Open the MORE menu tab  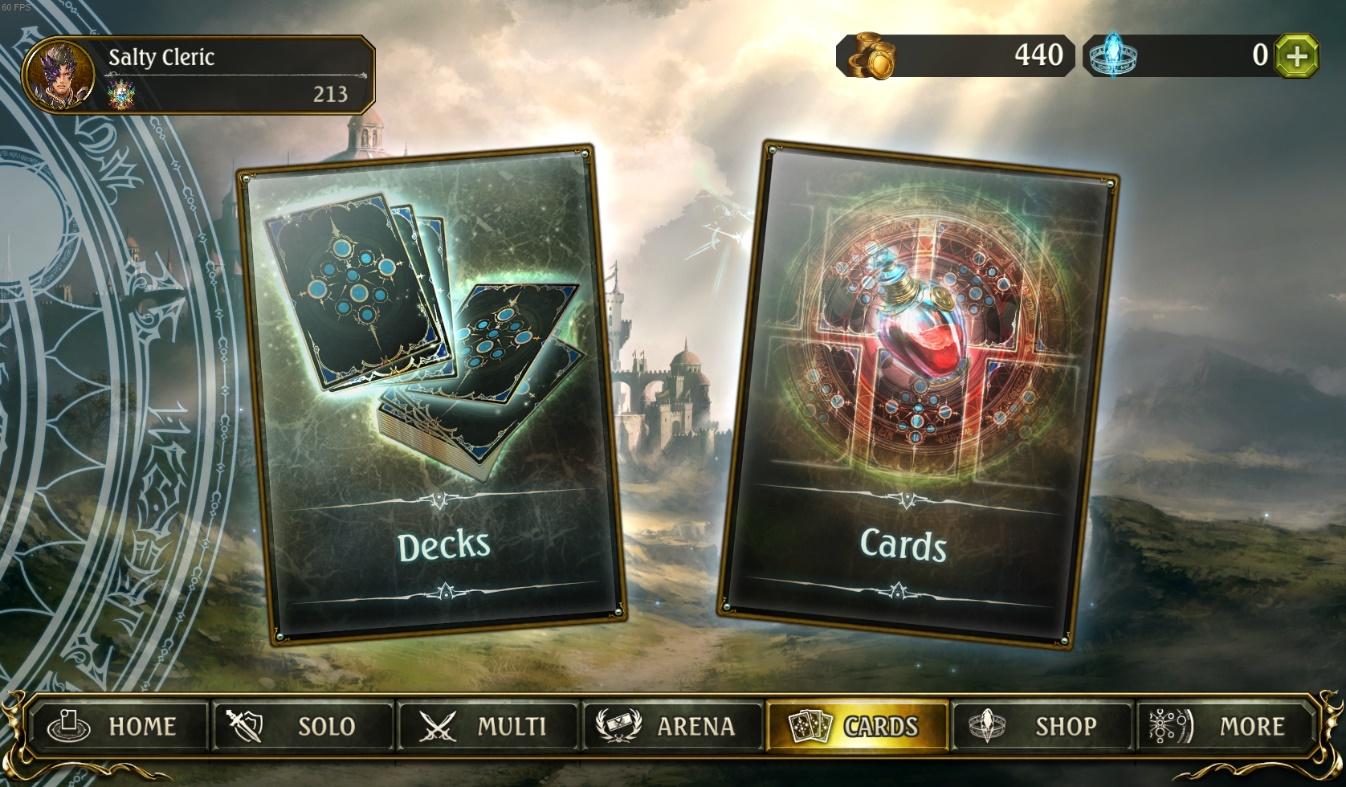click(x=1226, y=726)
